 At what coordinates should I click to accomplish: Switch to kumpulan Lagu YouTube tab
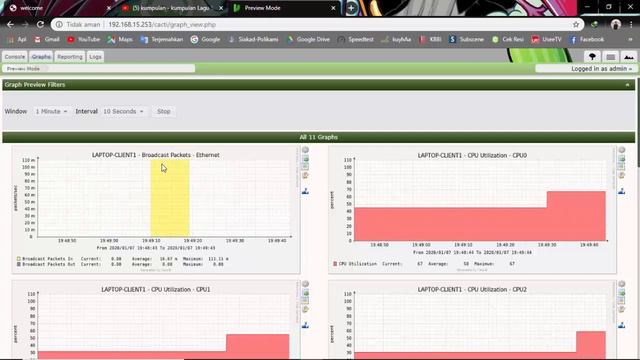[171, 8]
